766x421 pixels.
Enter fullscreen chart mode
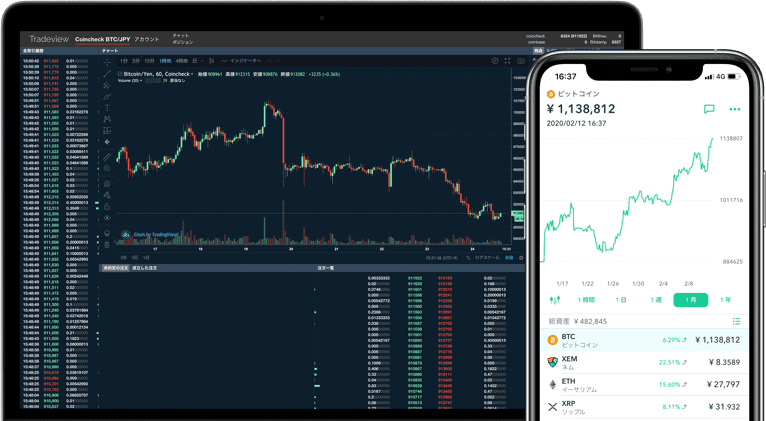pos(507,61)
